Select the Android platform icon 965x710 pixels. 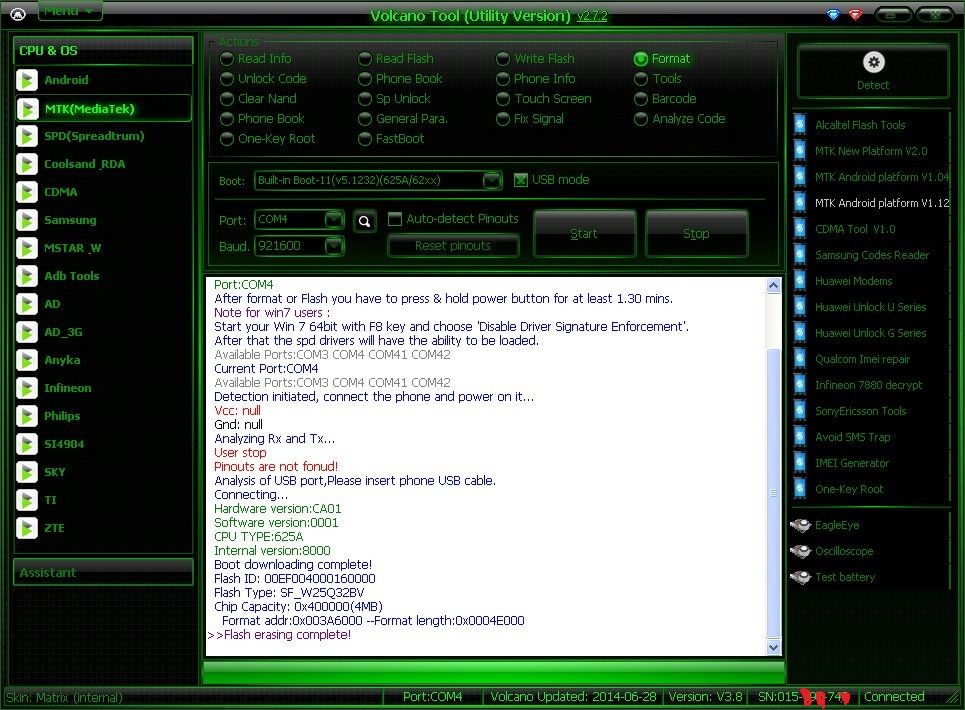click(26, 80)
